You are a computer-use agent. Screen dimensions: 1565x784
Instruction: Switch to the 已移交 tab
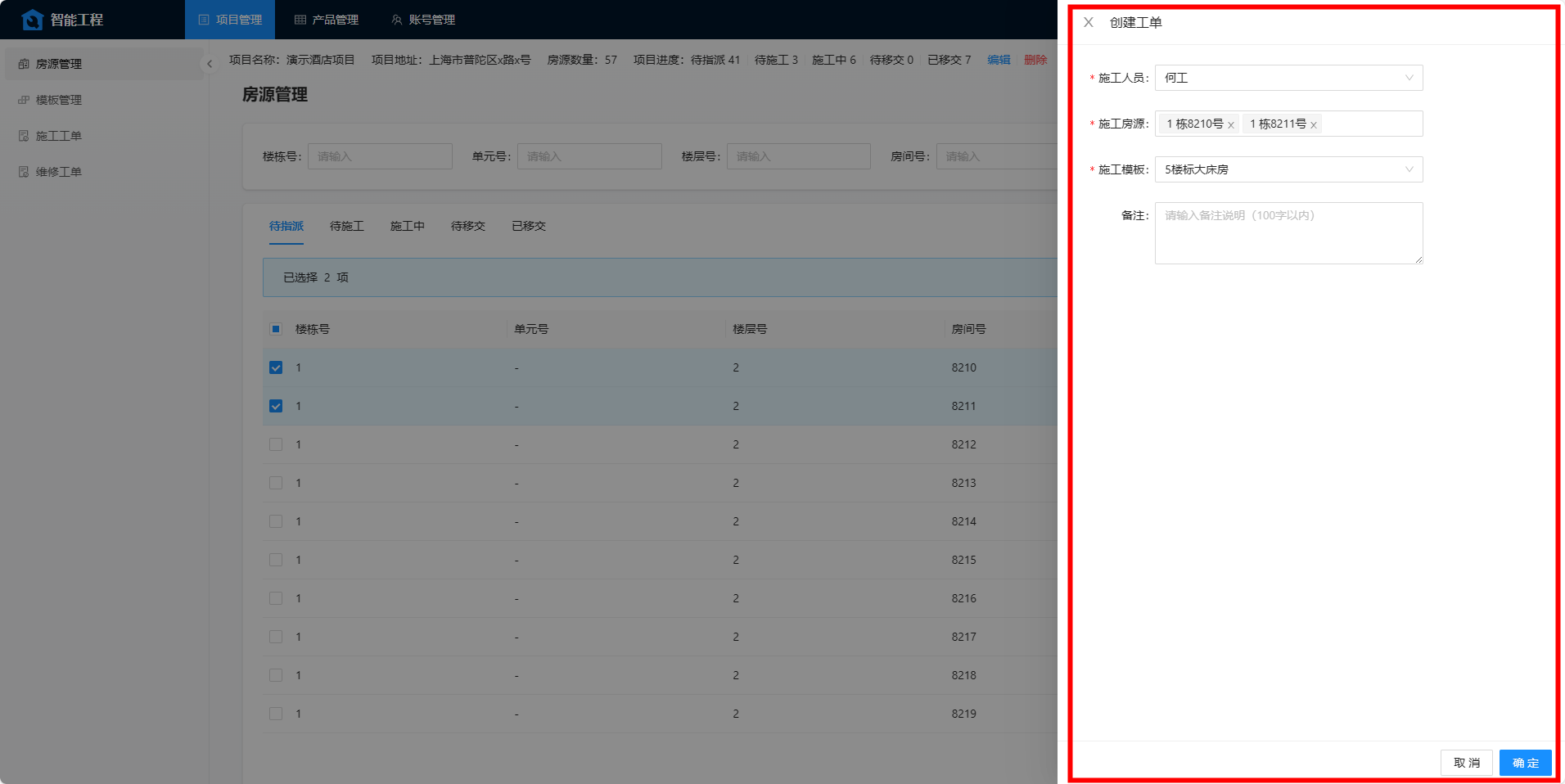(x=529, y=226)
